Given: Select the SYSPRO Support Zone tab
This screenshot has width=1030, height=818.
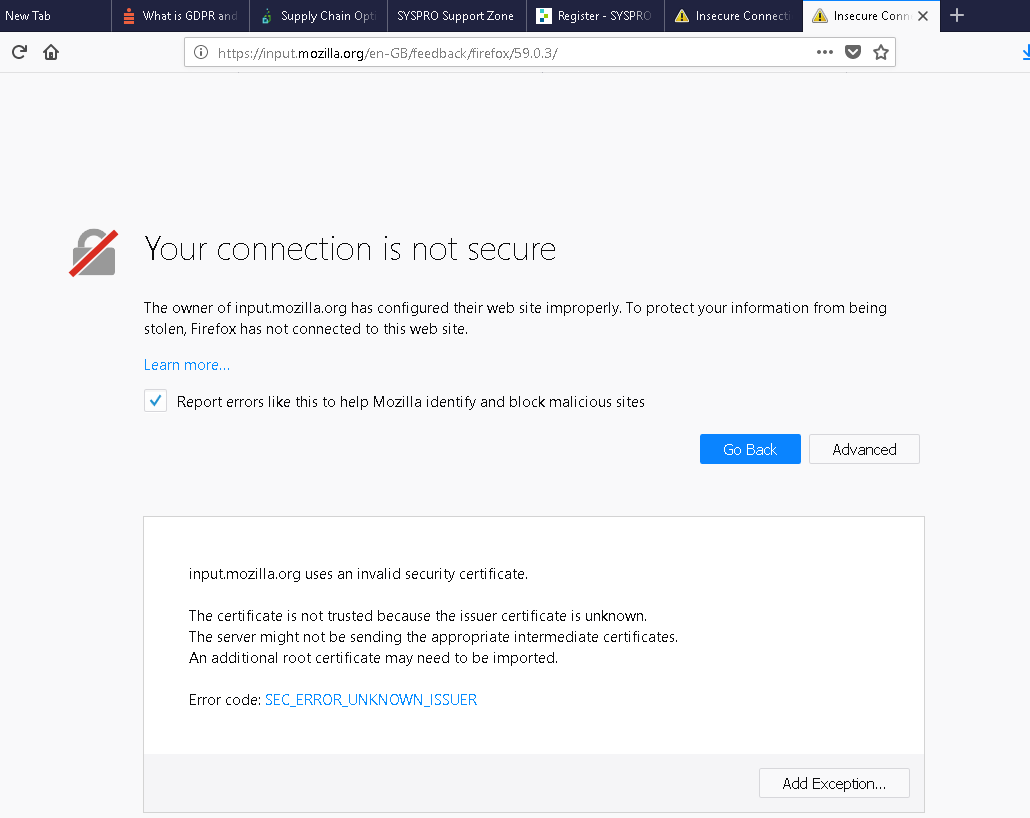Looking at the screenshot, I should point(455,16).
